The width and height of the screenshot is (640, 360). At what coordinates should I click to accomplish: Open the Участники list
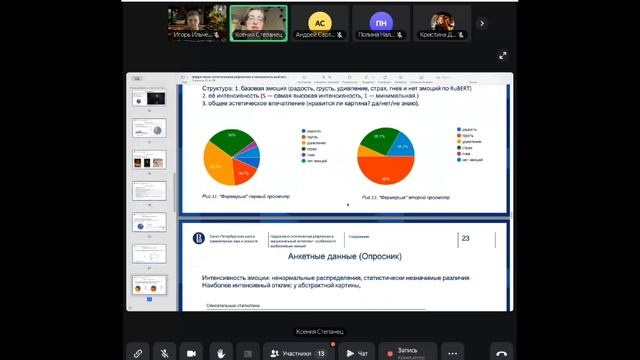[299, 353]
